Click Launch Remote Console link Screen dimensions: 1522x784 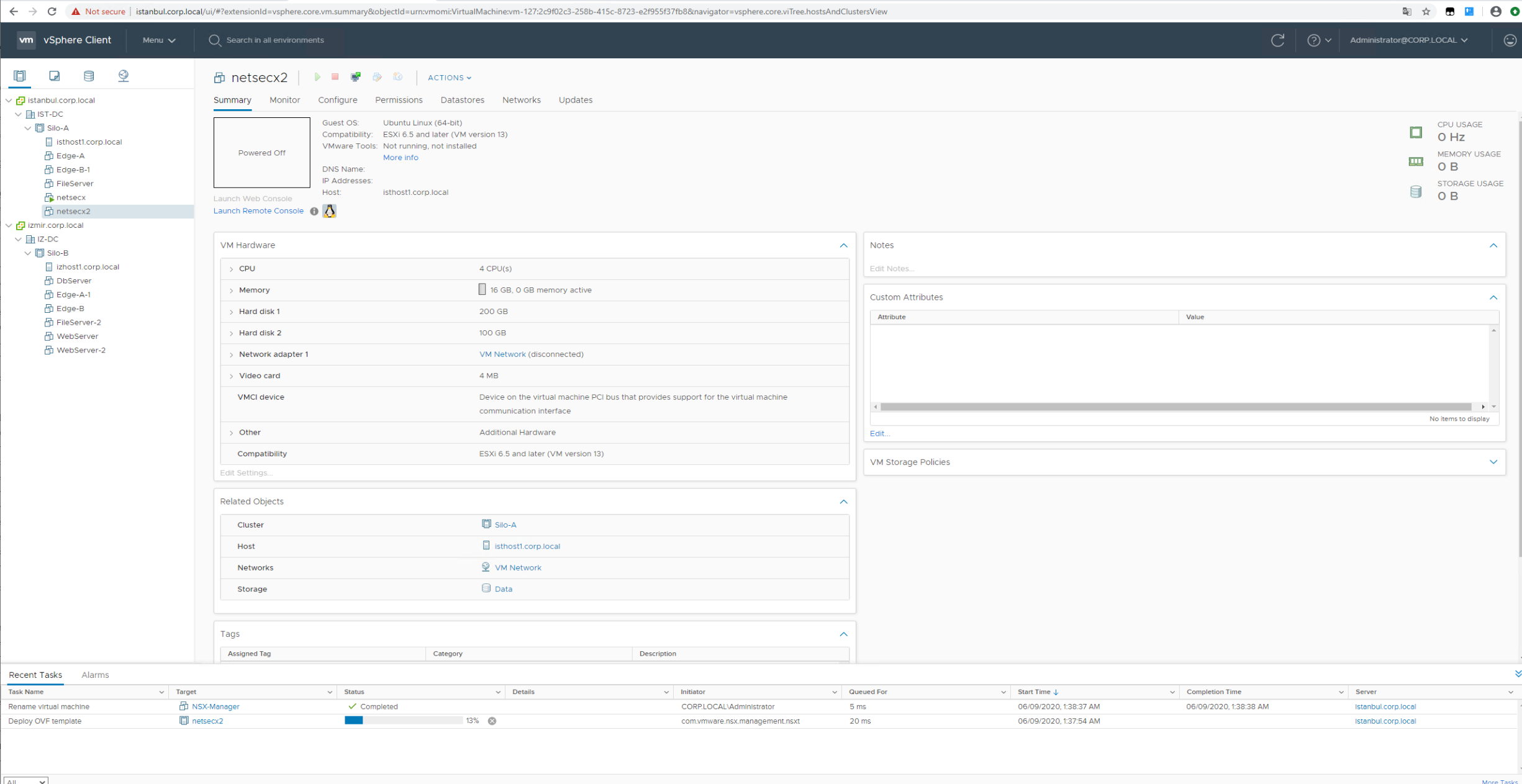pos(258,210)
